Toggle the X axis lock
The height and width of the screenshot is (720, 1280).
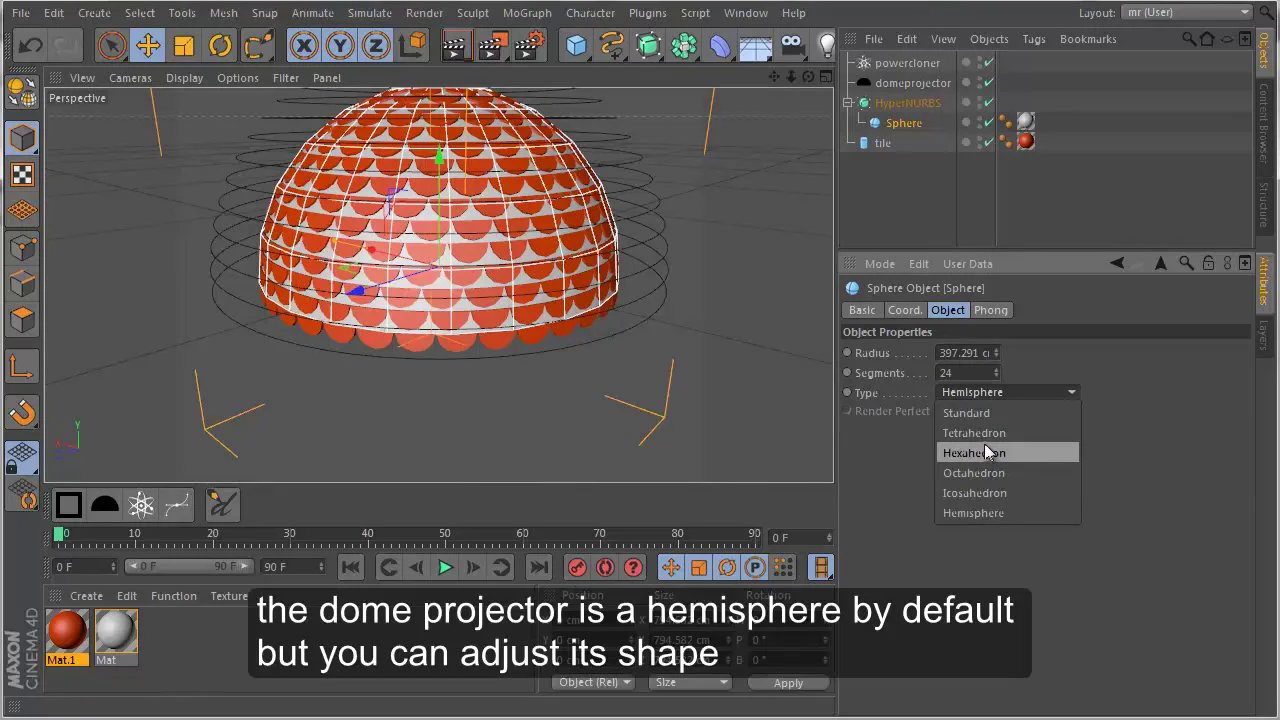304,45
